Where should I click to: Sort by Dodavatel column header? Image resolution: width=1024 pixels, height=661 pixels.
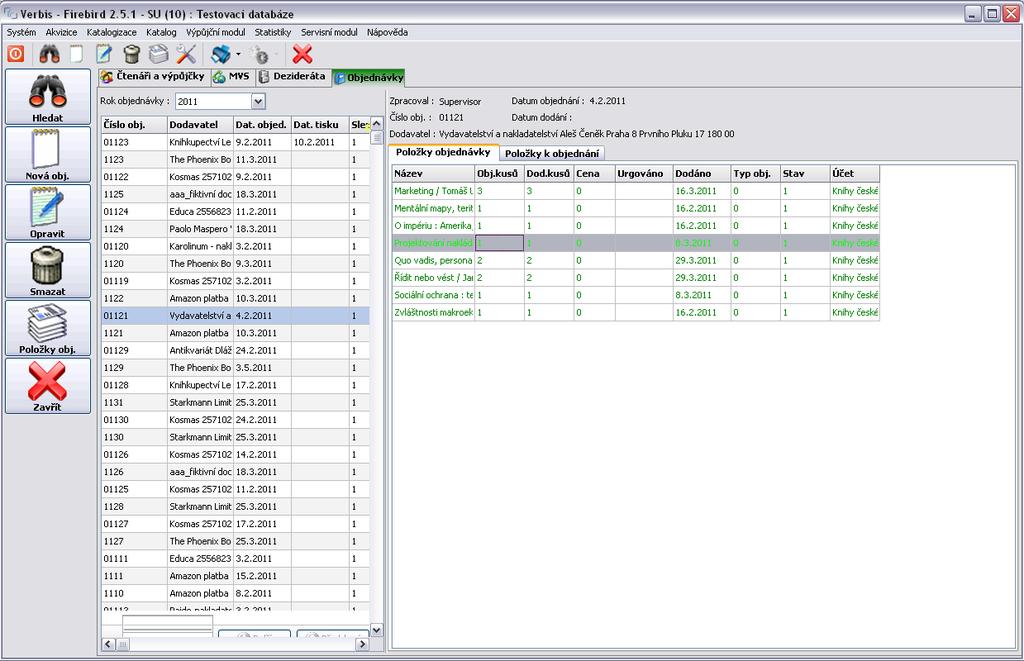coord(200,125)
